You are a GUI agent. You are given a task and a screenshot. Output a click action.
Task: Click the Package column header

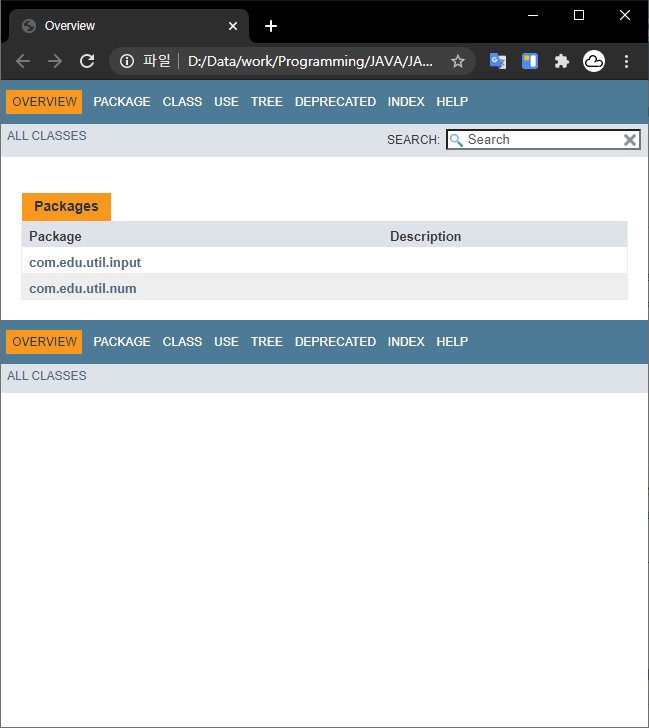(x=55, y=236)
